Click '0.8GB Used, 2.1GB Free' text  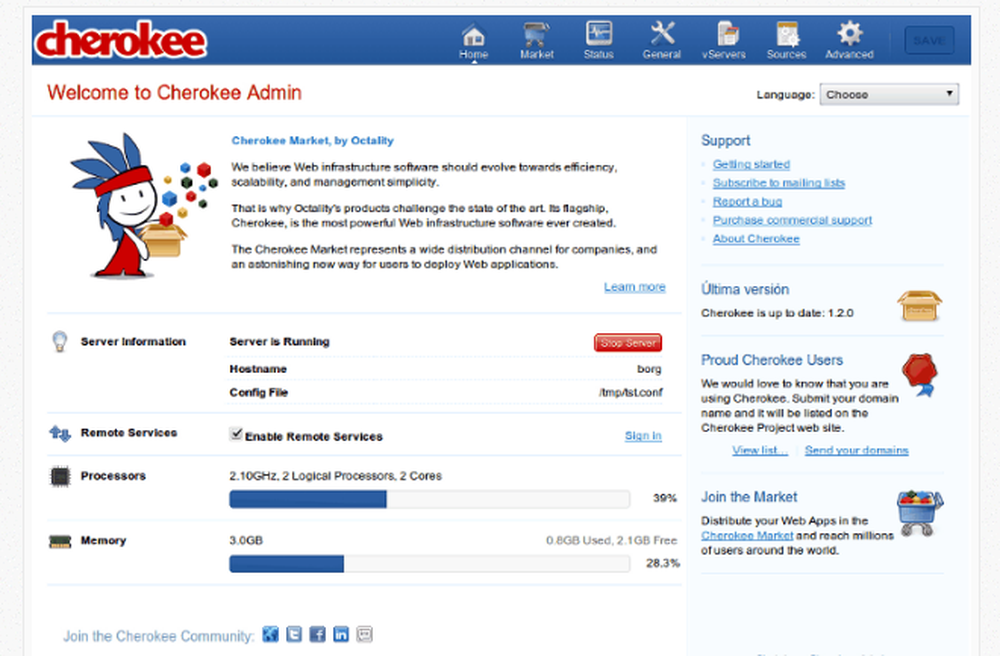[x=612, y=541]
